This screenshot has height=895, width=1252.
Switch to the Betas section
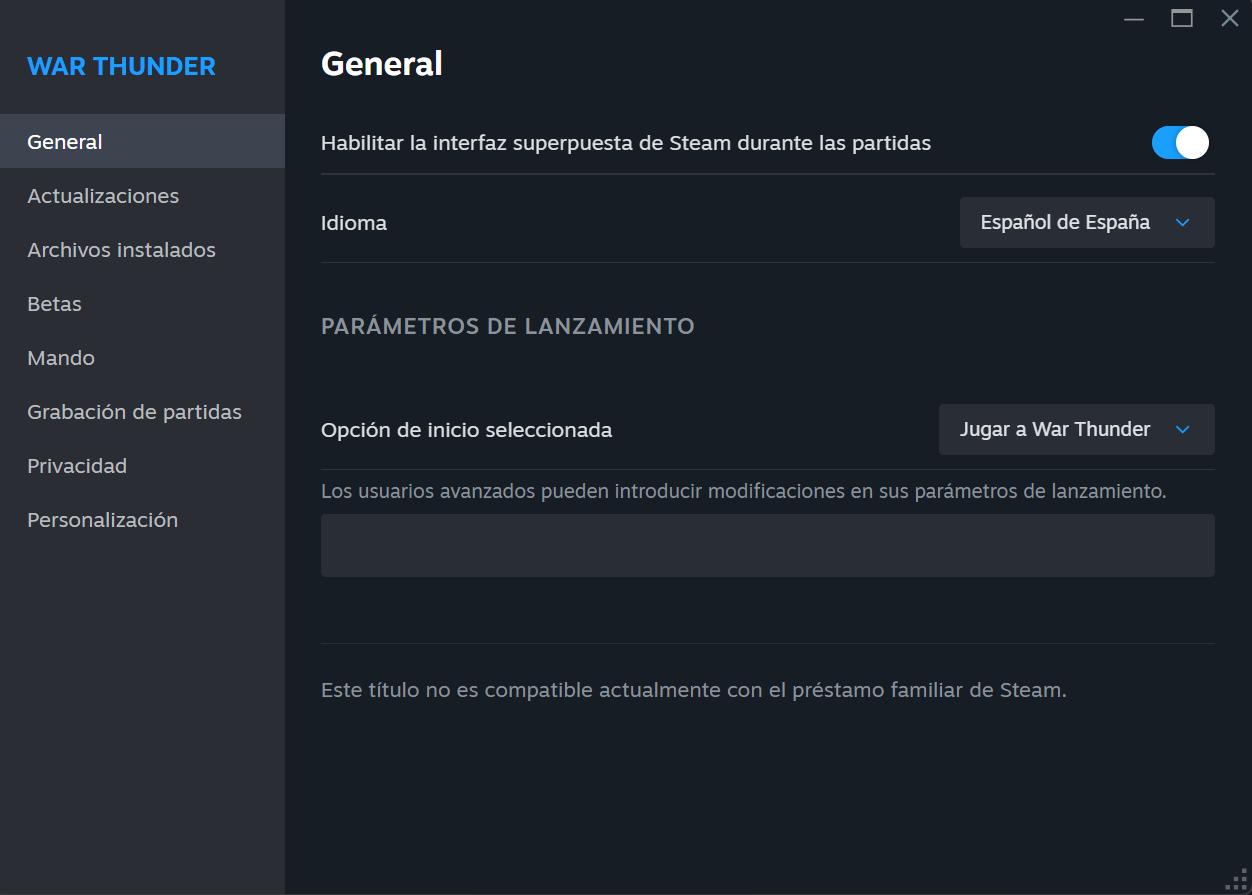click(x=54, y=304)
